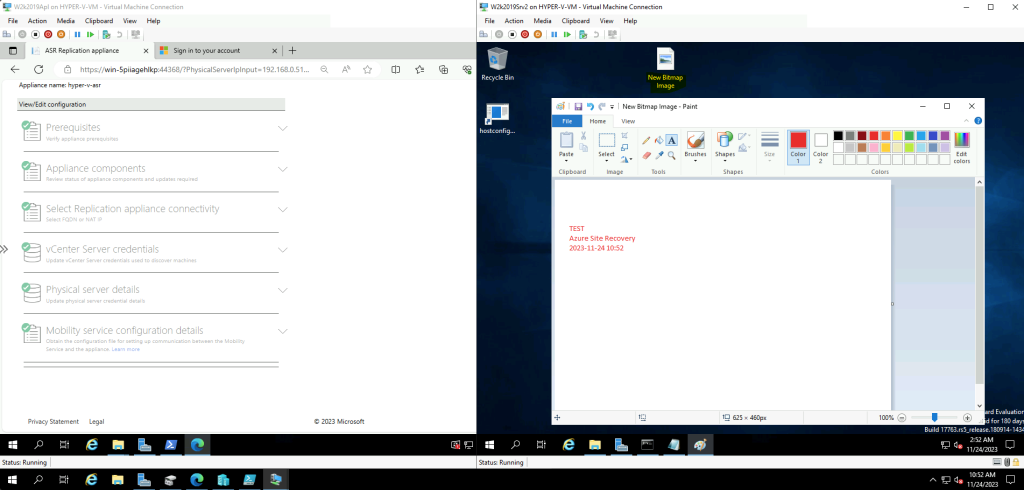Open the Collections icon in Edge toolbar
This screenshot has height=490, width=1024.
(443, 69)
